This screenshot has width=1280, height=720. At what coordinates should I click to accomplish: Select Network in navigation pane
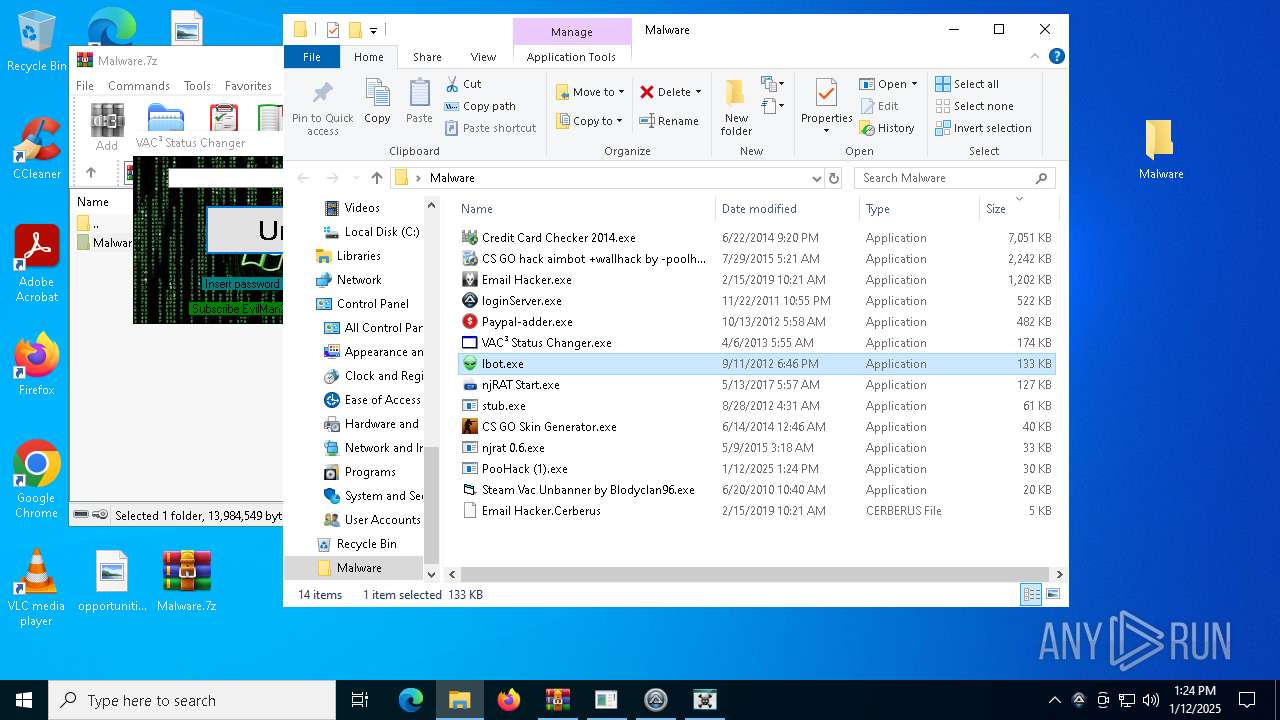pos(348,280)
